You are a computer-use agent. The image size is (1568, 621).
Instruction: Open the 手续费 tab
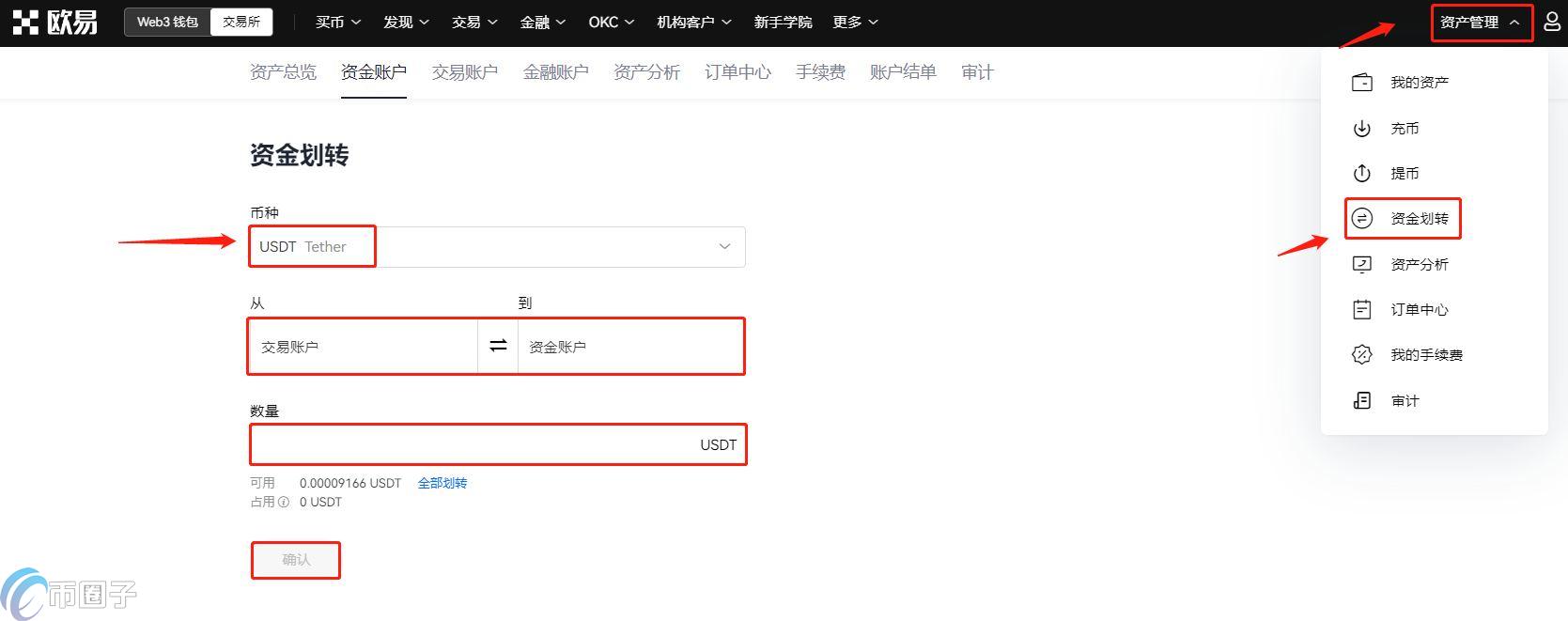(820, 72)
